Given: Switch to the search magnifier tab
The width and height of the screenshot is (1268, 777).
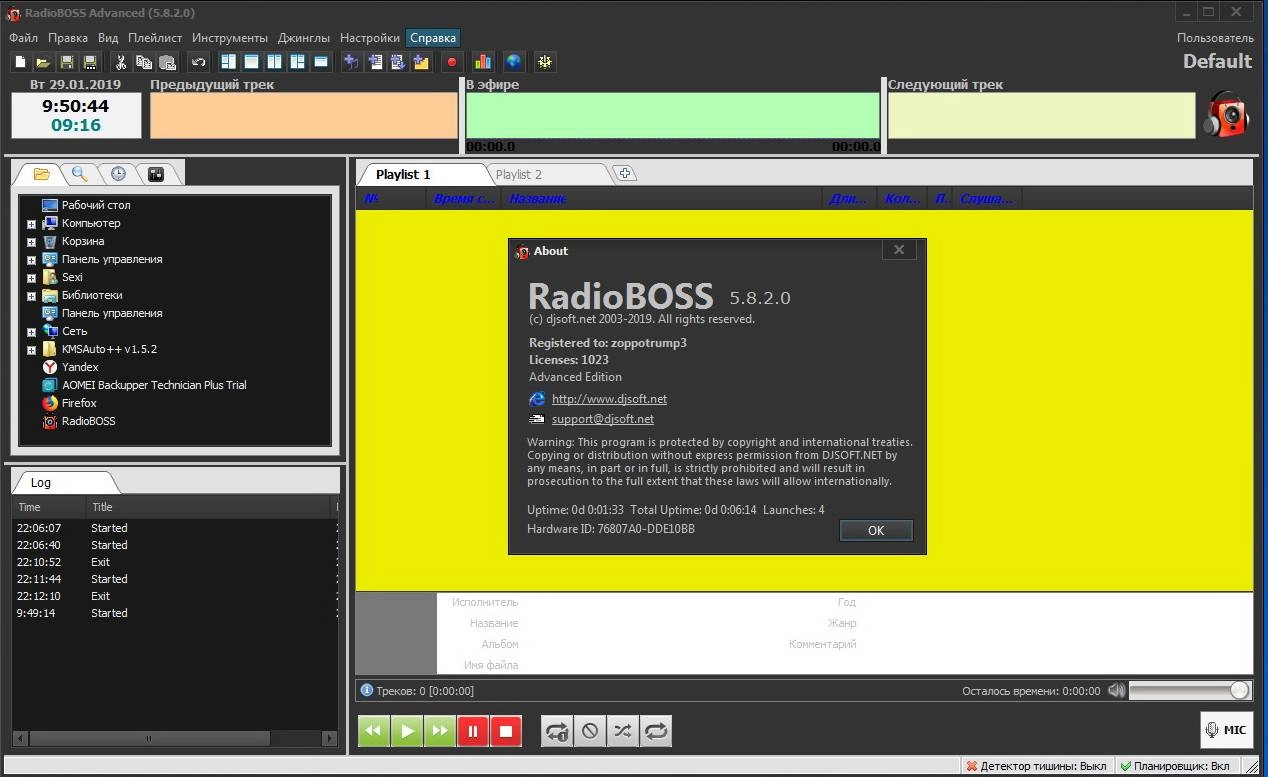Looking at the screenshot, I should click(79, 174).
